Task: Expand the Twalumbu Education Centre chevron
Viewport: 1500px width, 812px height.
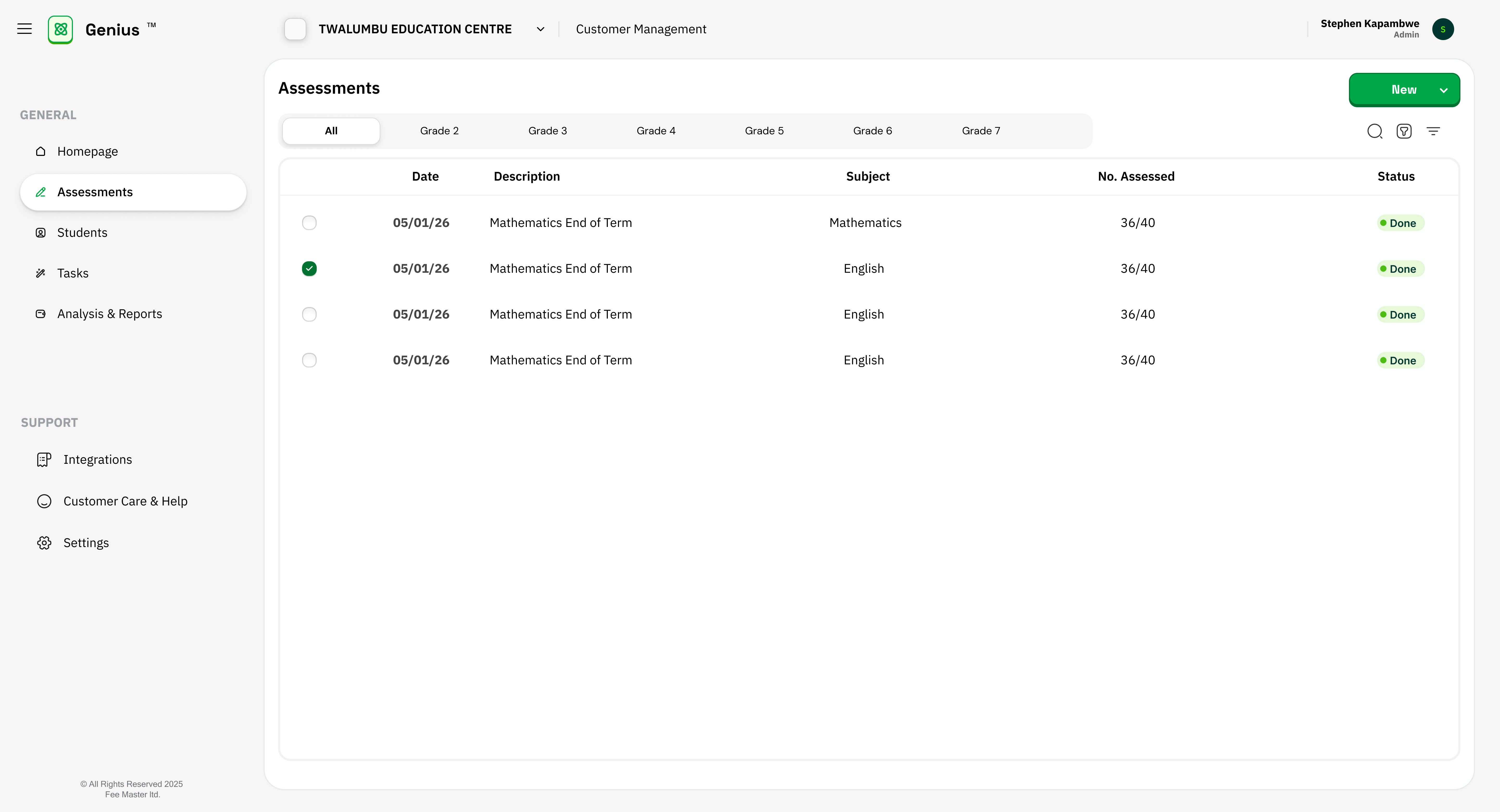Action: [540, 29]
